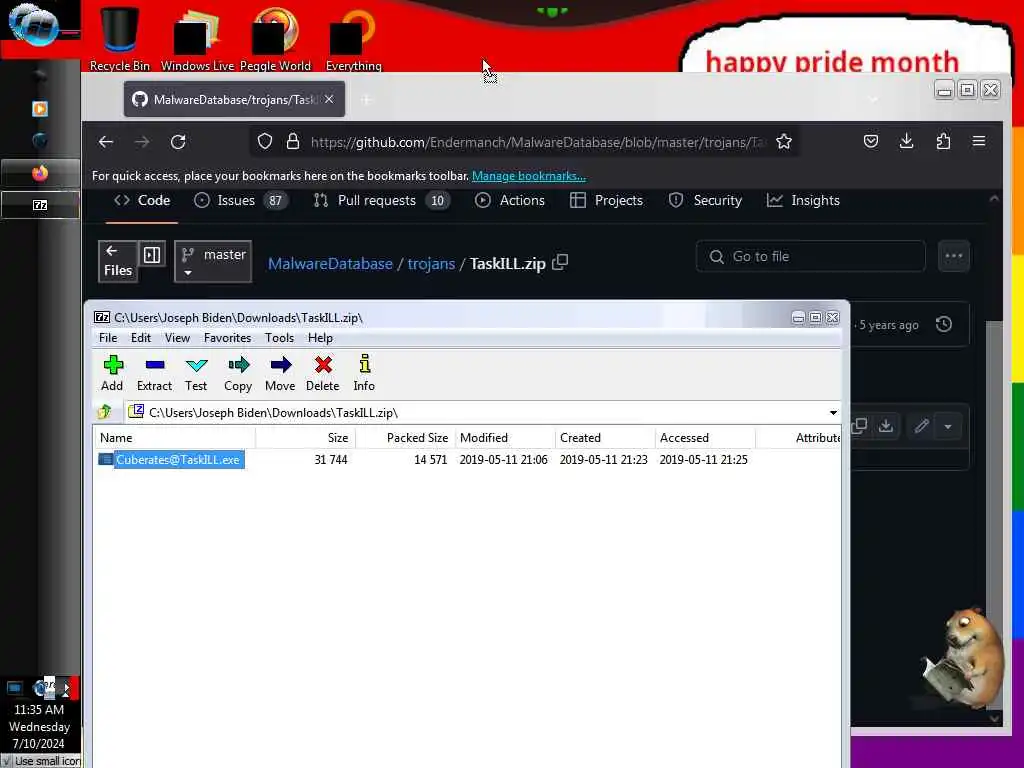Open the View menu in 7-Zip
This screenshot has height=768, width=1024.
tap(177, 338)
